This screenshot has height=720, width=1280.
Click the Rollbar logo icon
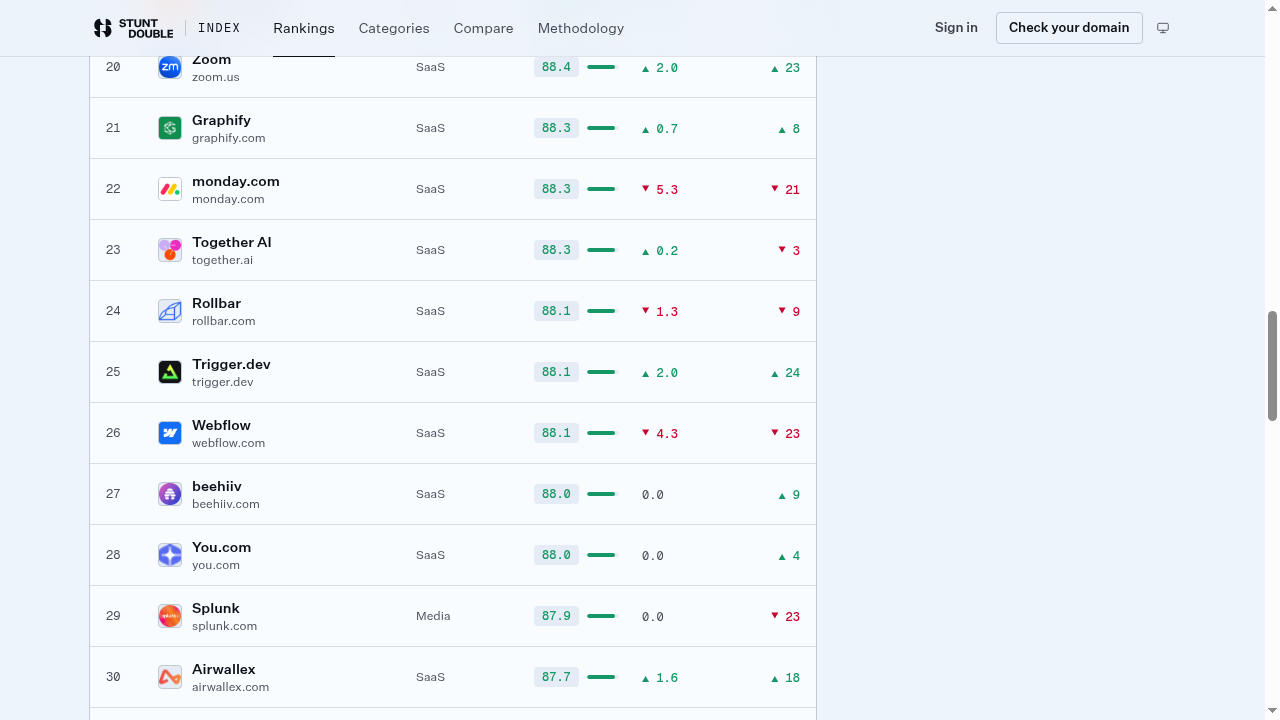[x=170, y=311]
